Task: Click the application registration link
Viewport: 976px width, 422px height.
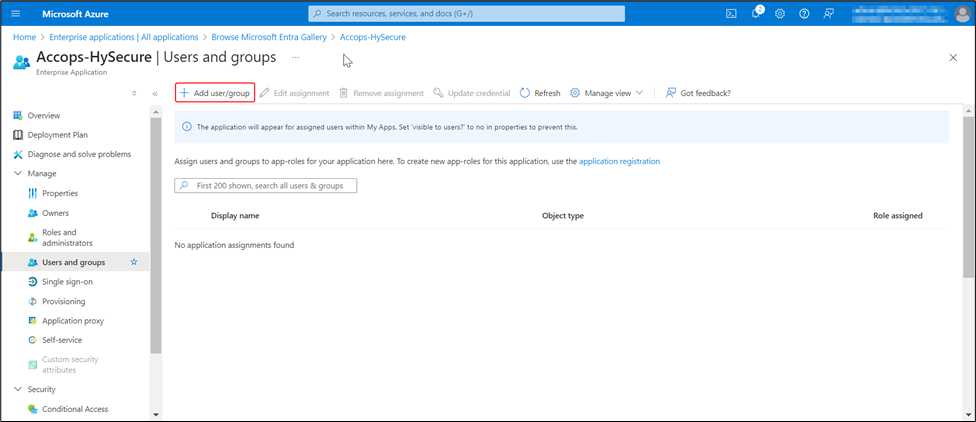Action: pos(619,161)
